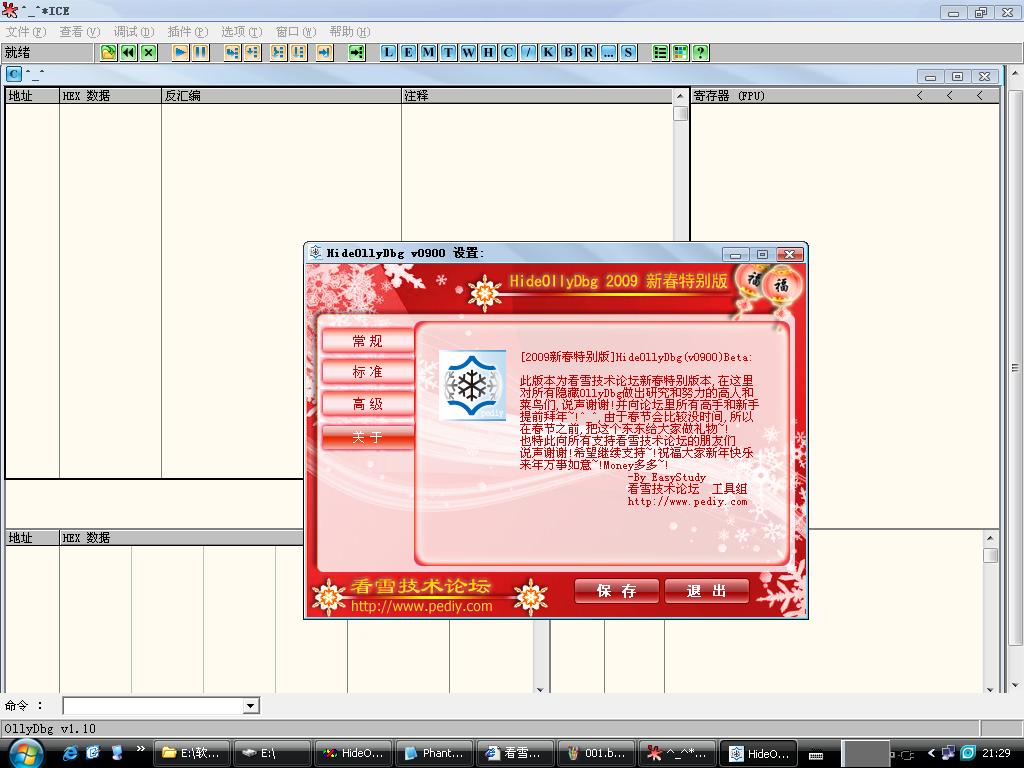Click the Step into toolbar icon
The image size is (1024, 768).
click(232, 53)
